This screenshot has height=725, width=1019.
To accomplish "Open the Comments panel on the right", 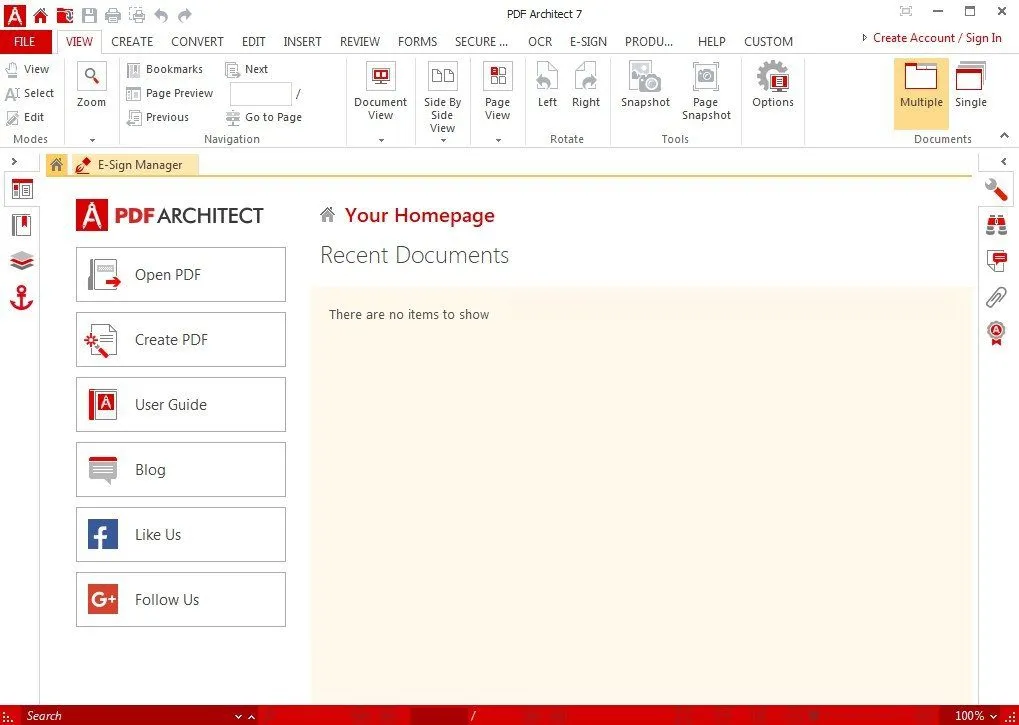I will click(x=995, y=260).
